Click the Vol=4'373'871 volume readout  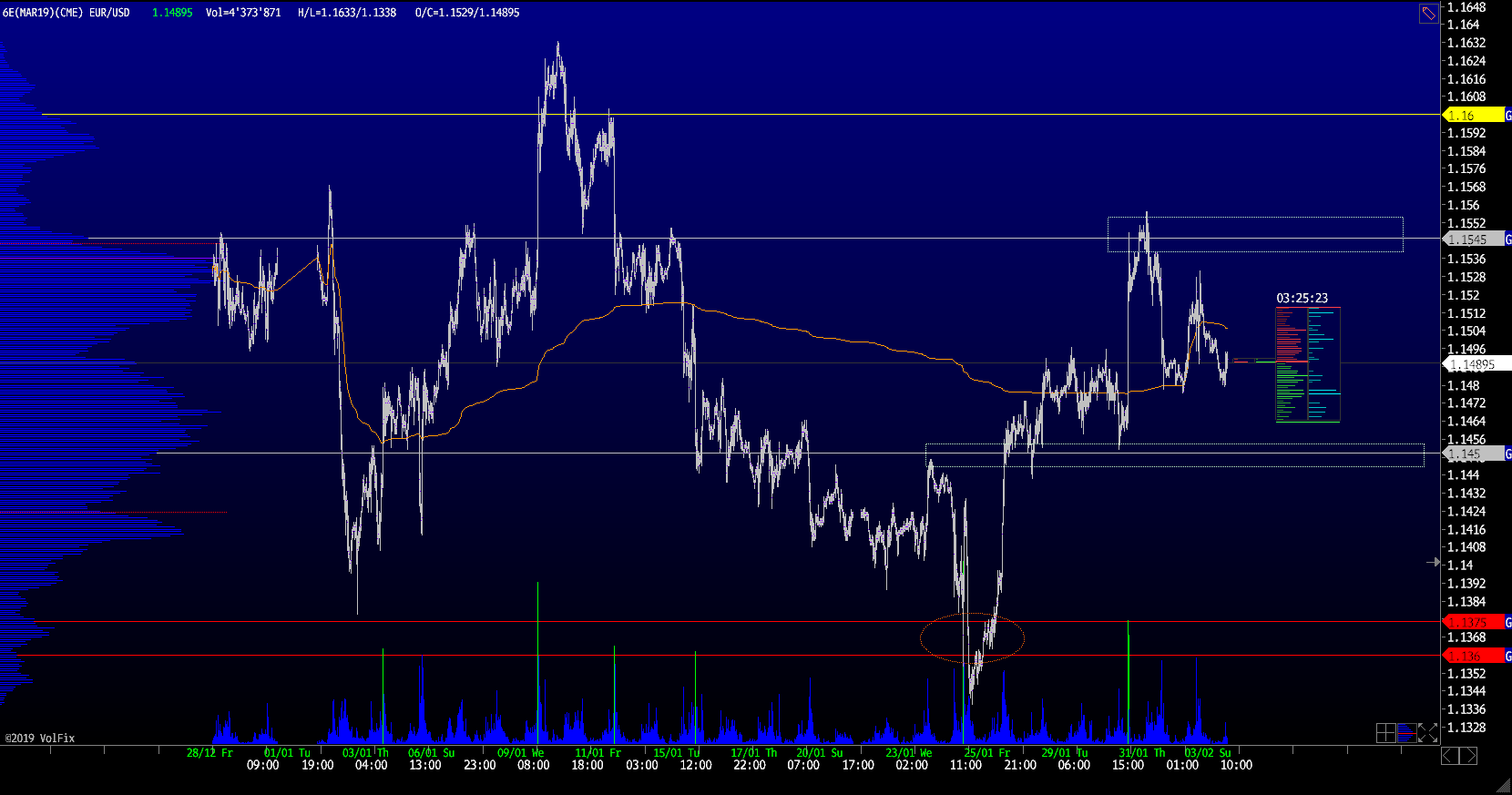(x=243, y=13)
